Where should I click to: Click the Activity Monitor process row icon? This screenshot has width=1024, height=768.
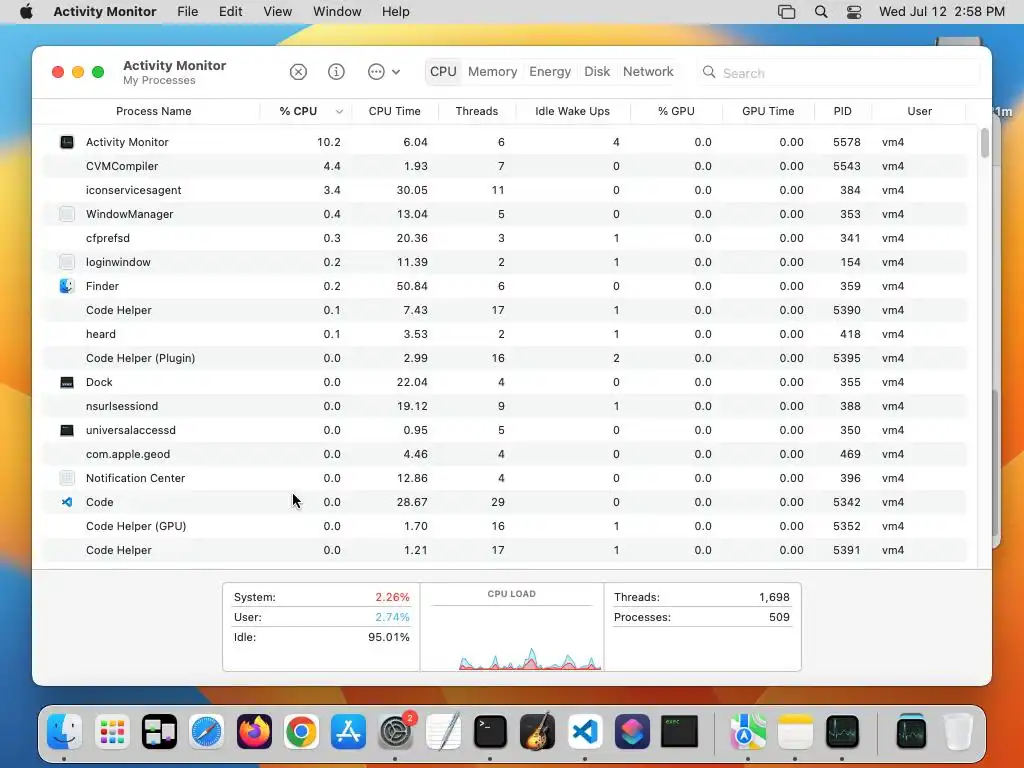pos(67,142)
